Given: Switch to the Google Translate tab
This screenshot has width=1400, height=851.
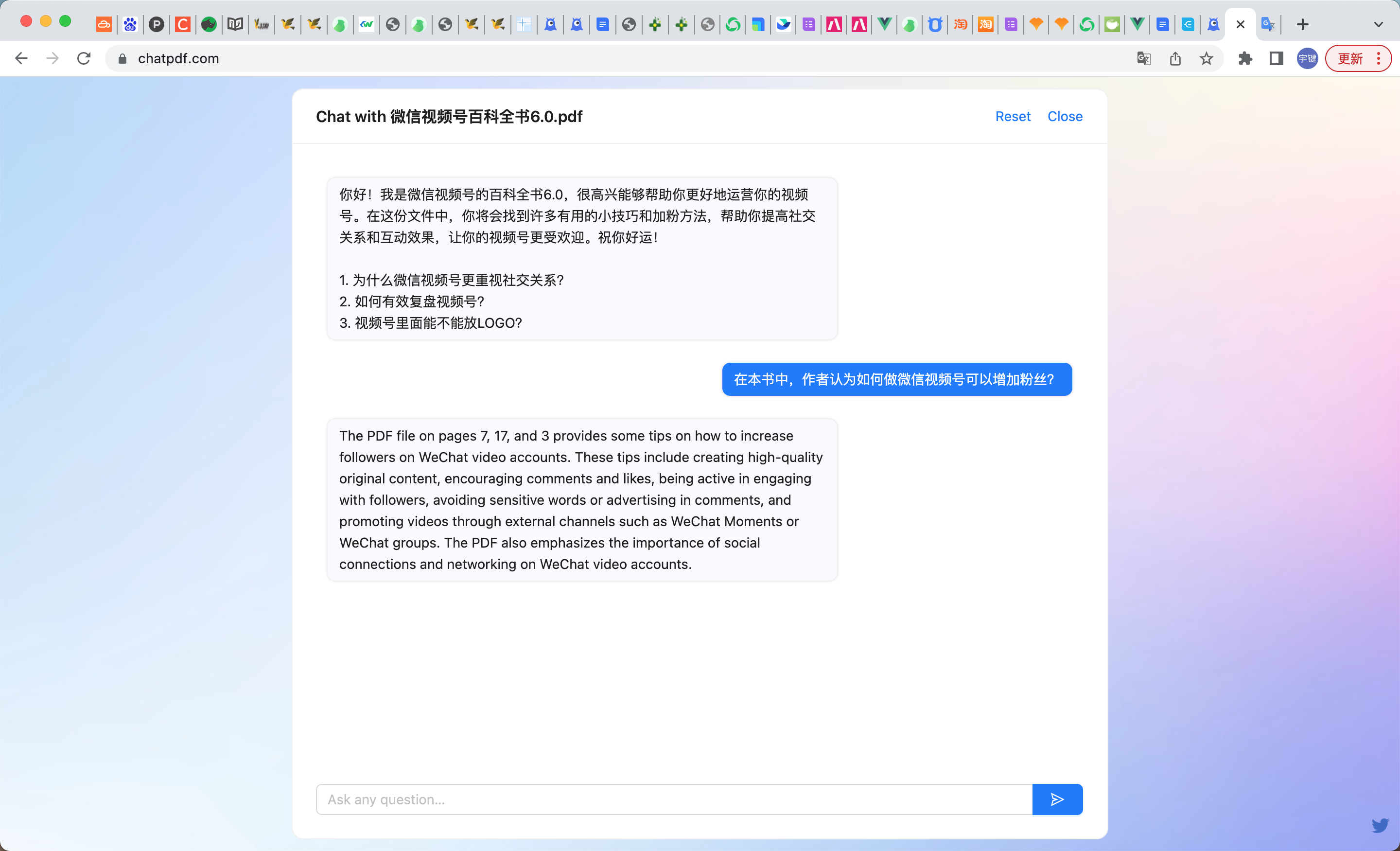Looking at the screenshot, I should coord(1268,24).
